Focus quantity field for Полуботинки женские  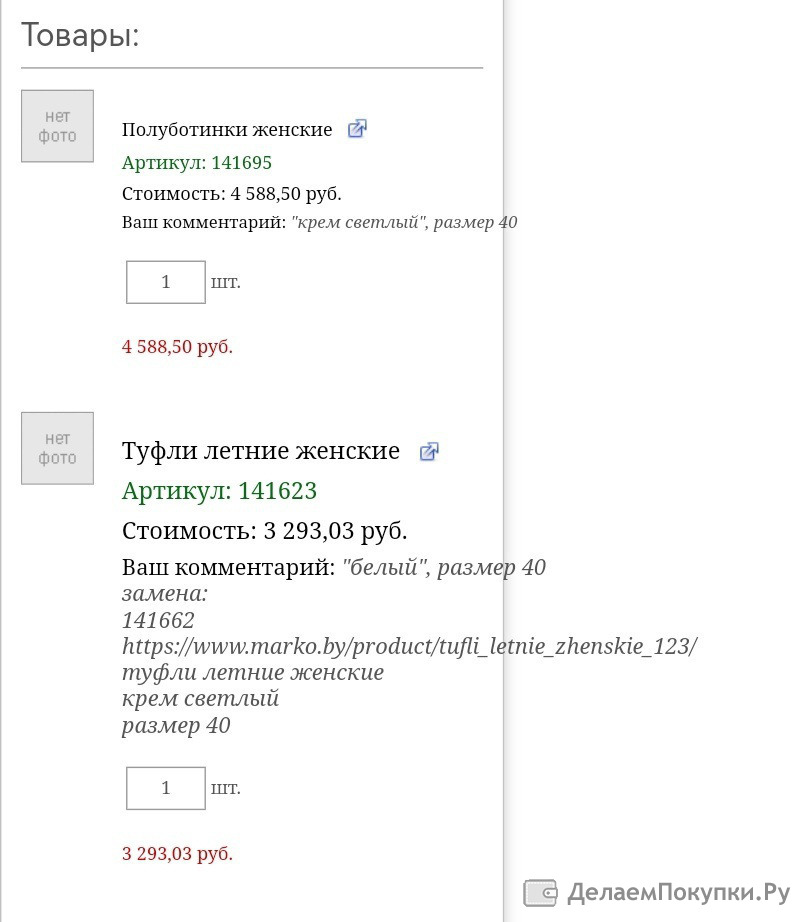[x=166, y=282]
